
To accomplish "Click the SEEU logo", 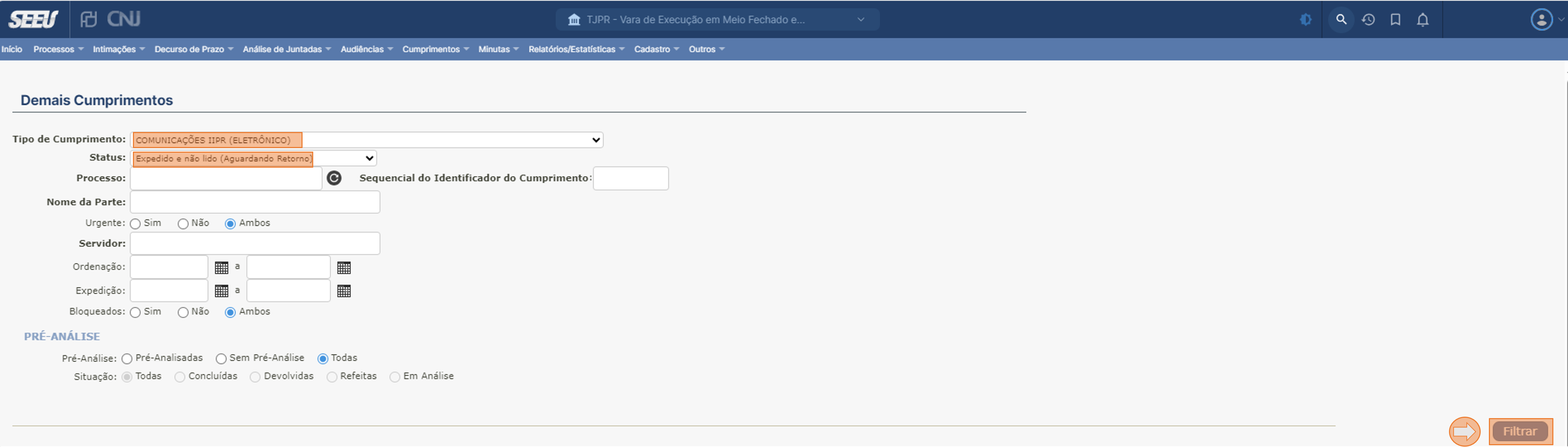I will point(33,20).
